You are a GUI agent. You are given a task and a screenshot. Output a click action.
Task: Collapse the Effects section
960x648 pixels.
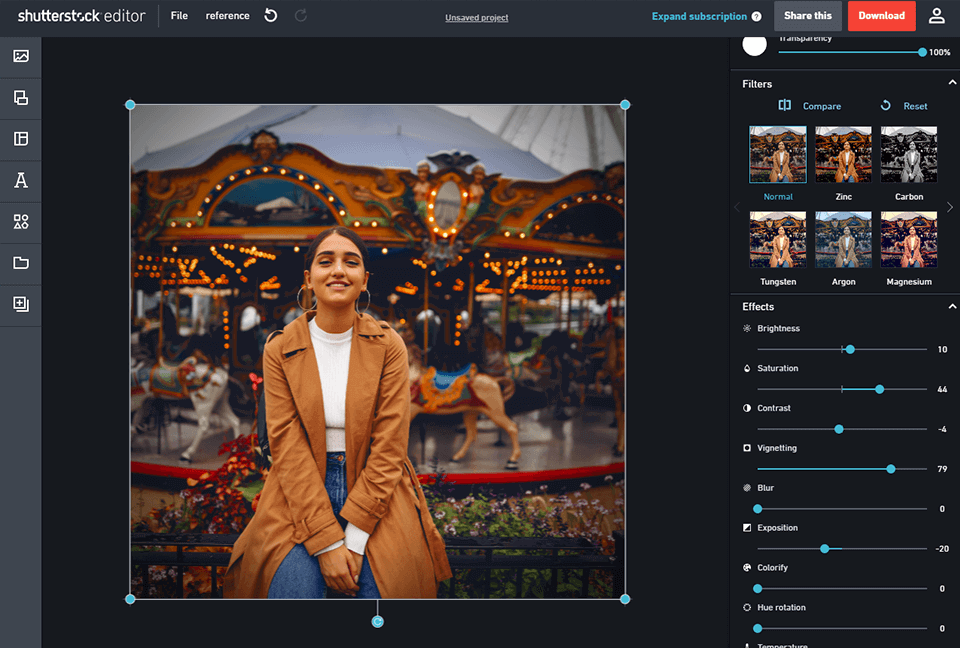[x=951, y=307]
